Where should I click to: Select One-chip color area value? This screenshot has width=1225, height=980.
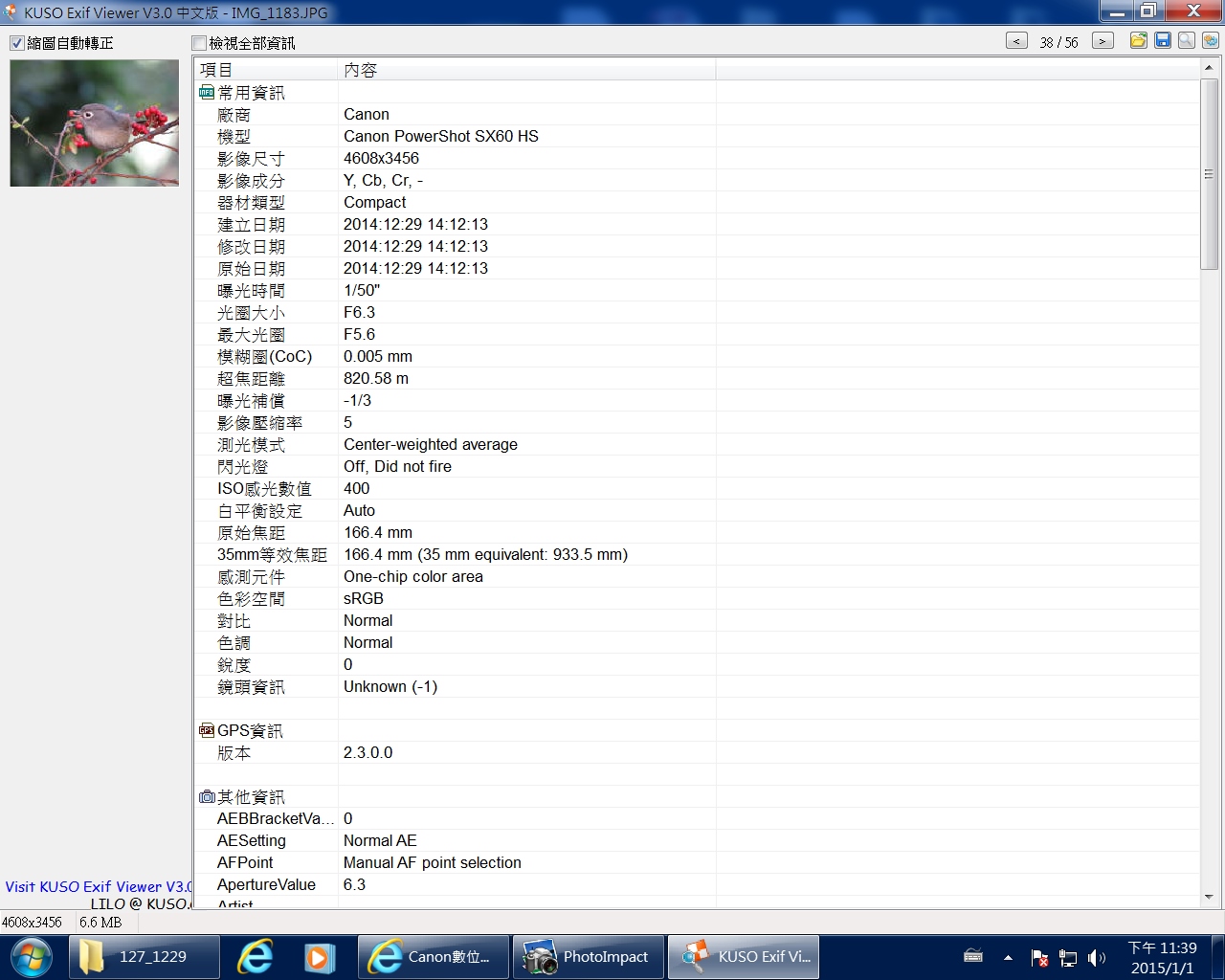pos(413,576)
